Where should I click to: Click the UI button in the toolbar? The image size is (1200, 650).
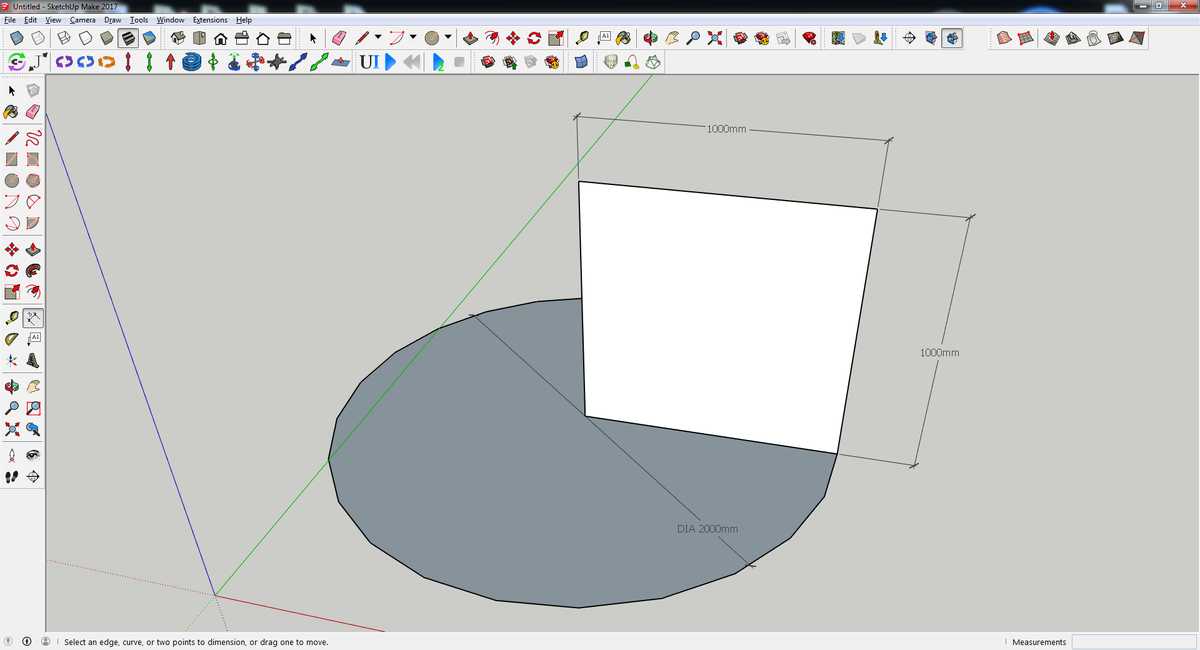(369, 62)
